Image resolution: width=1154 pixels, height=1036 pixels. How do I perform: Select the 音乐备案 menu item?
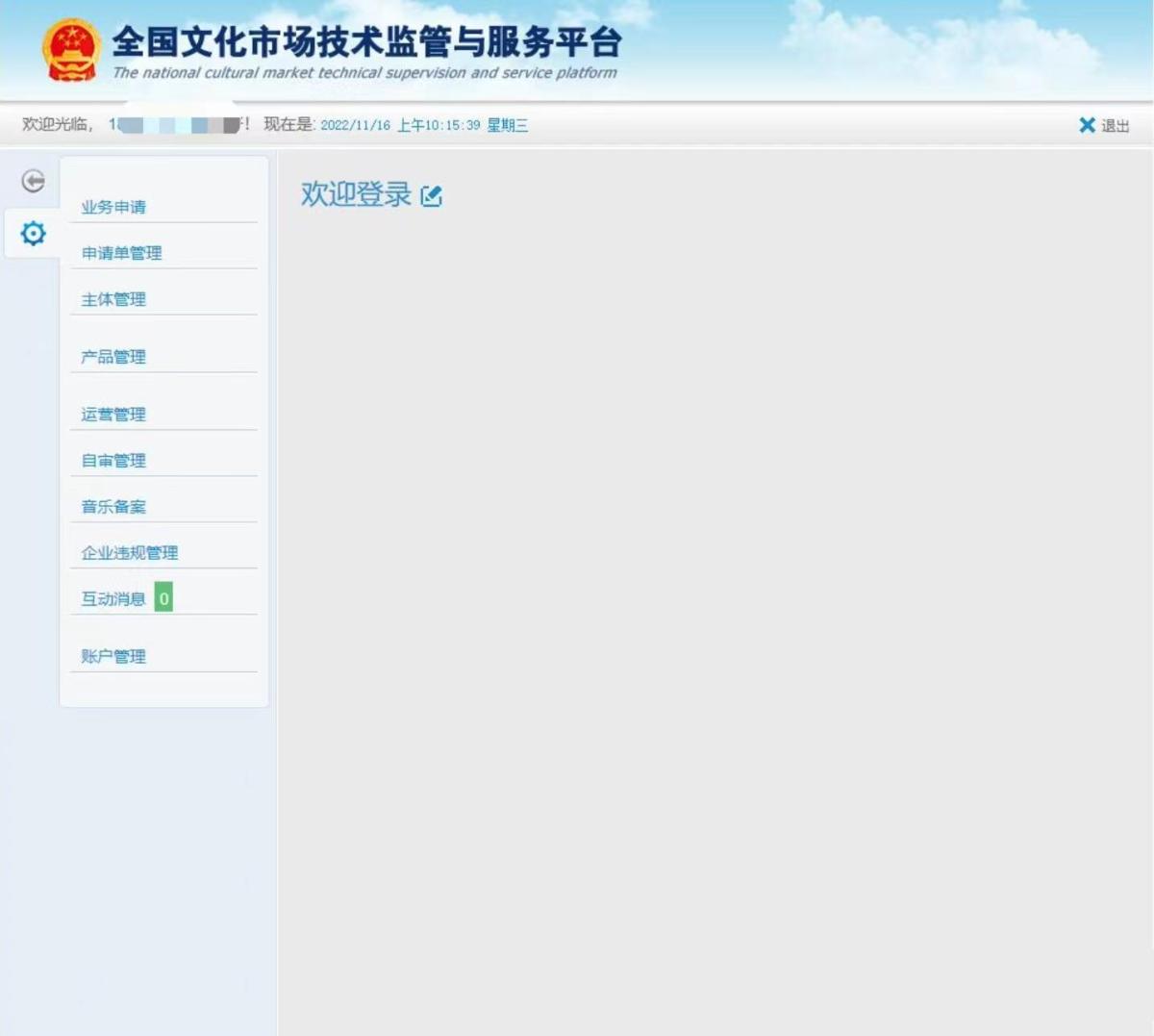pyautogui.click(x=113, y=507)
